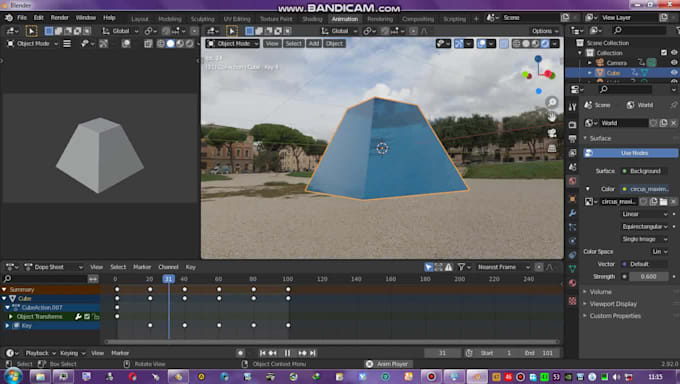Open the View Layer properties tab
This screenshot has height=384, width=680.
(x=572, y=153)
